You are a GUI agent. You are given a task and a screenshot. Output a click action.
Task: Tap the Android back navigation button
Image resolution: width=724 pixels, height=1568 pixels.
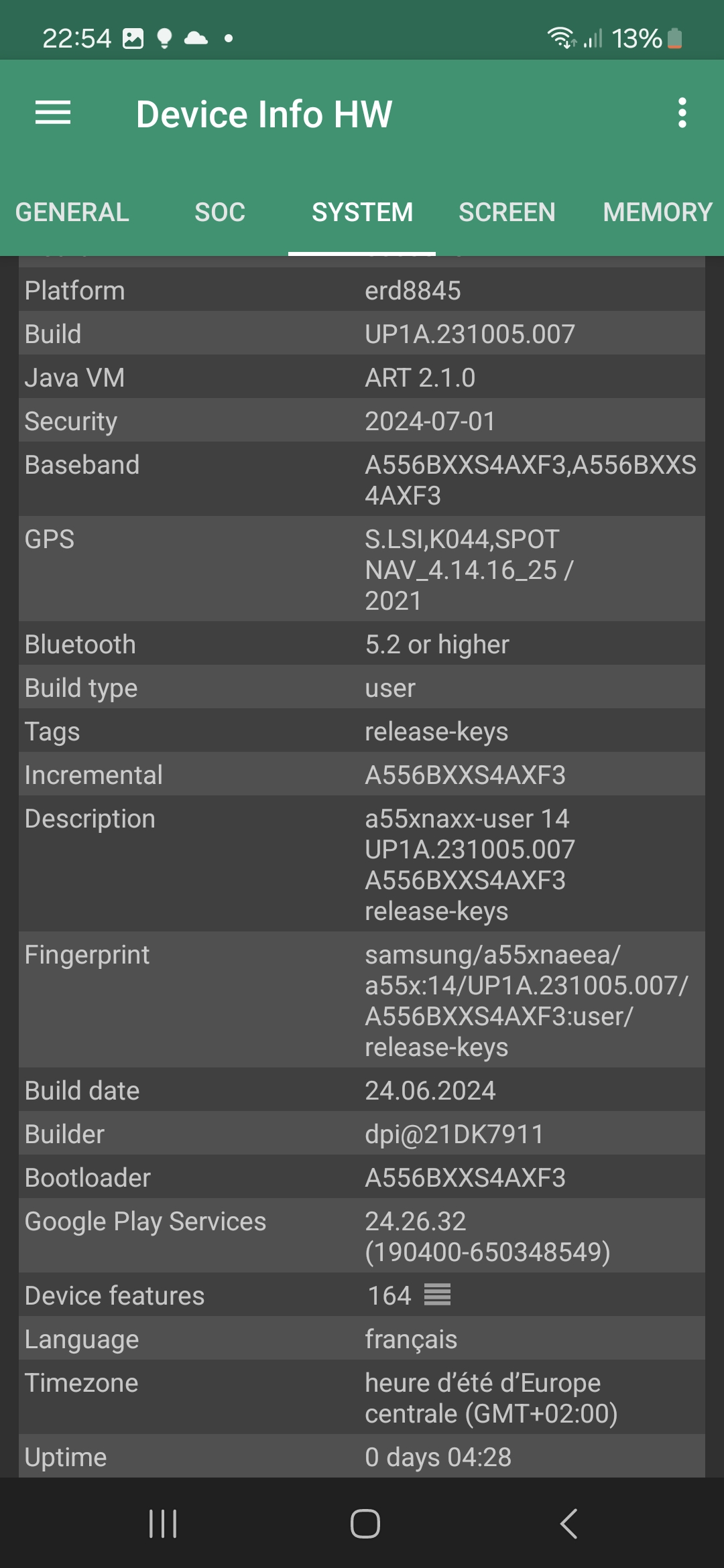pyautogui.click(x=568, y=1524)
